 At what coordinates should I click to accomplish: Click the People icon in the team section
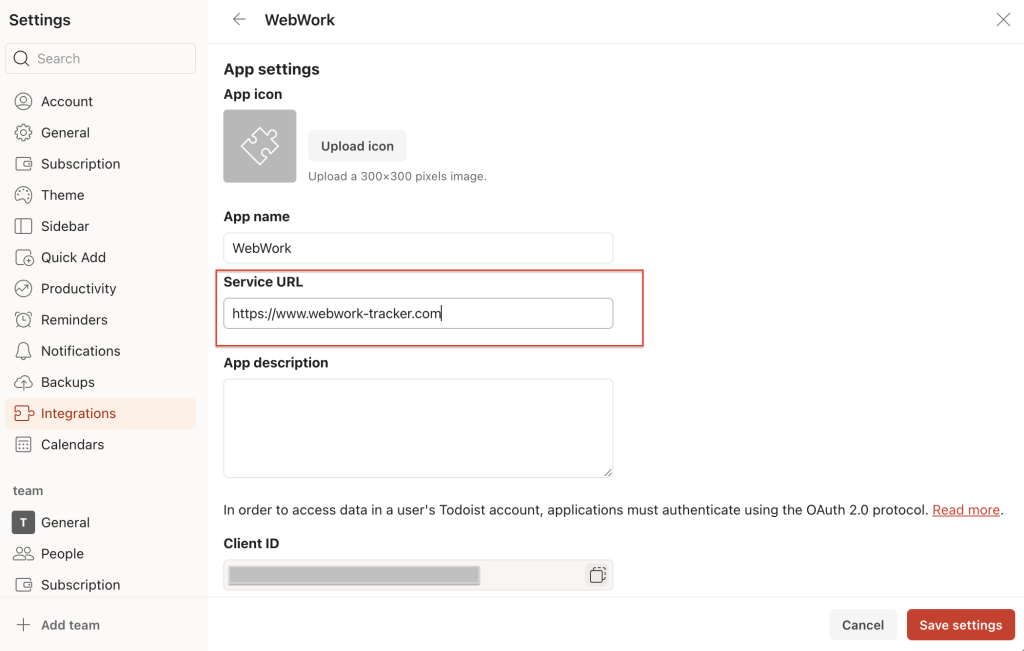(x=23, y=554)
